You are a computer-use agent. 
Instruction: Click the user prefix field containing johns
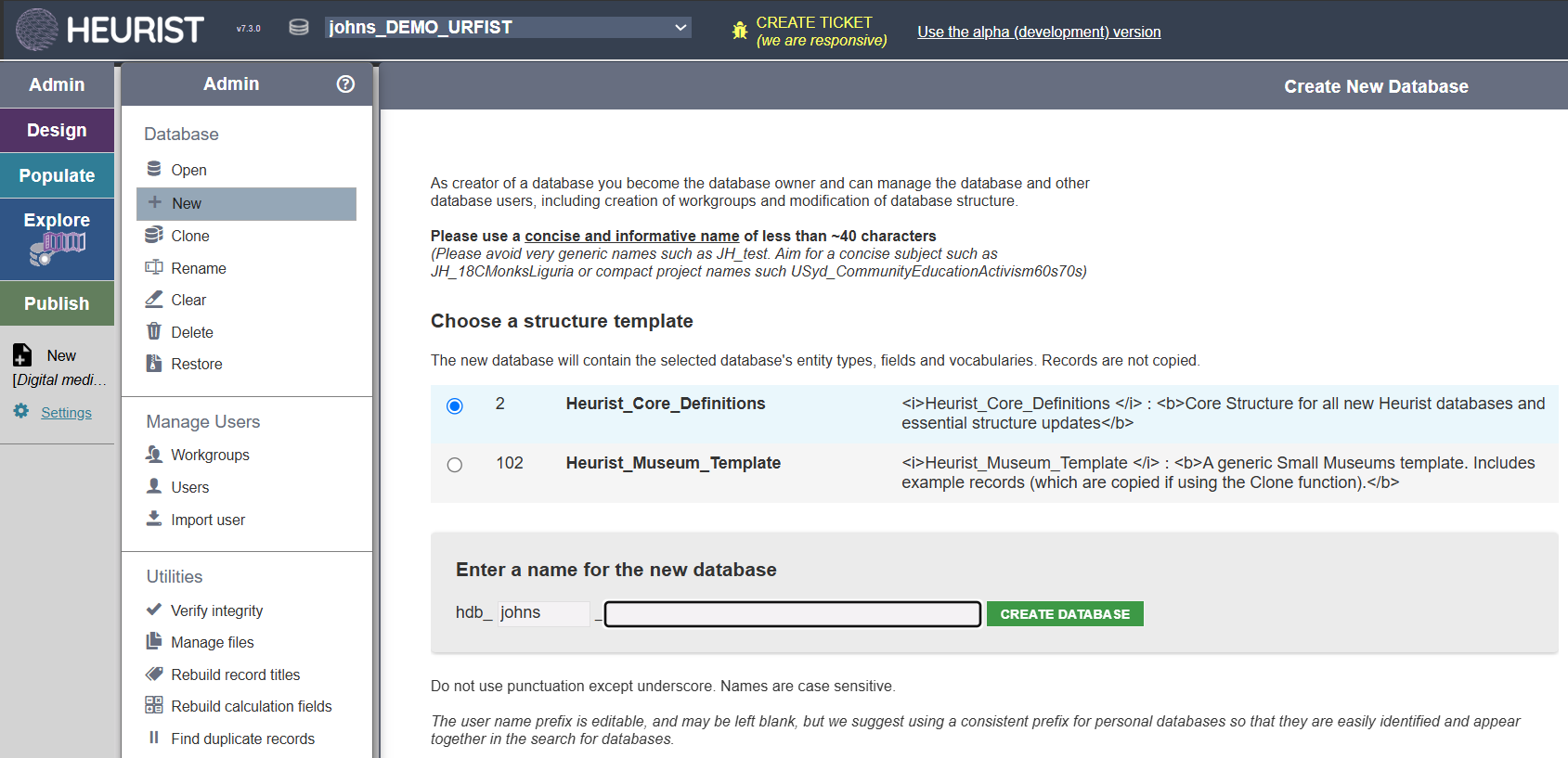[x=544, y=613]
